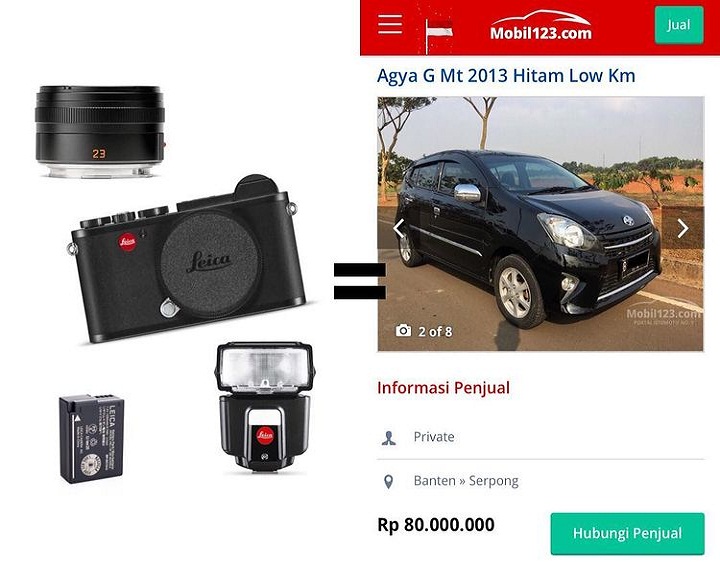Select the Leica 23 lens image
The image size is (720, 562).
[100, 131]
